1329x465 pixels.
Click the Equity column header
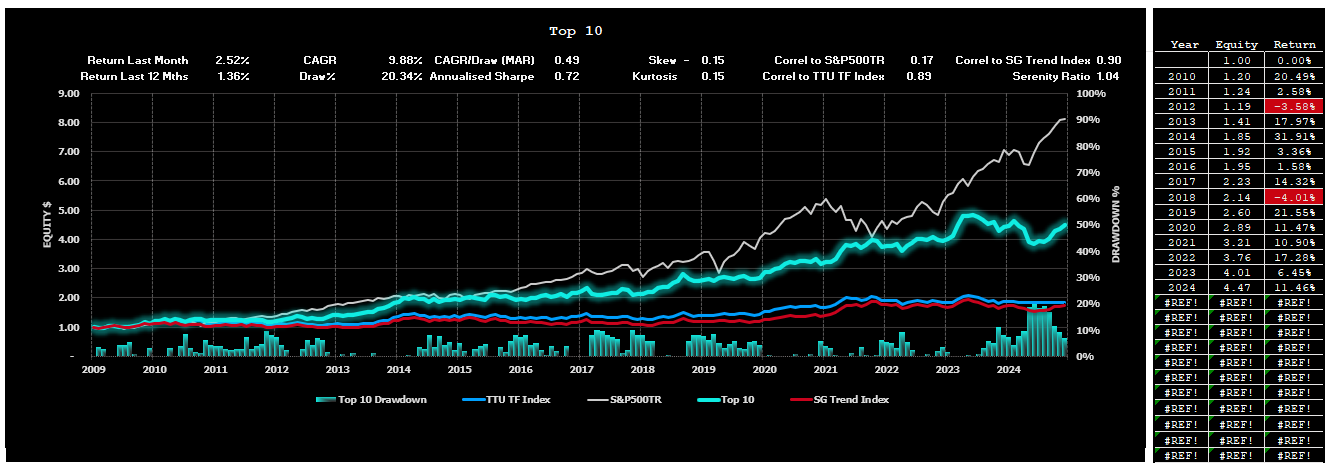(1236, 45)
